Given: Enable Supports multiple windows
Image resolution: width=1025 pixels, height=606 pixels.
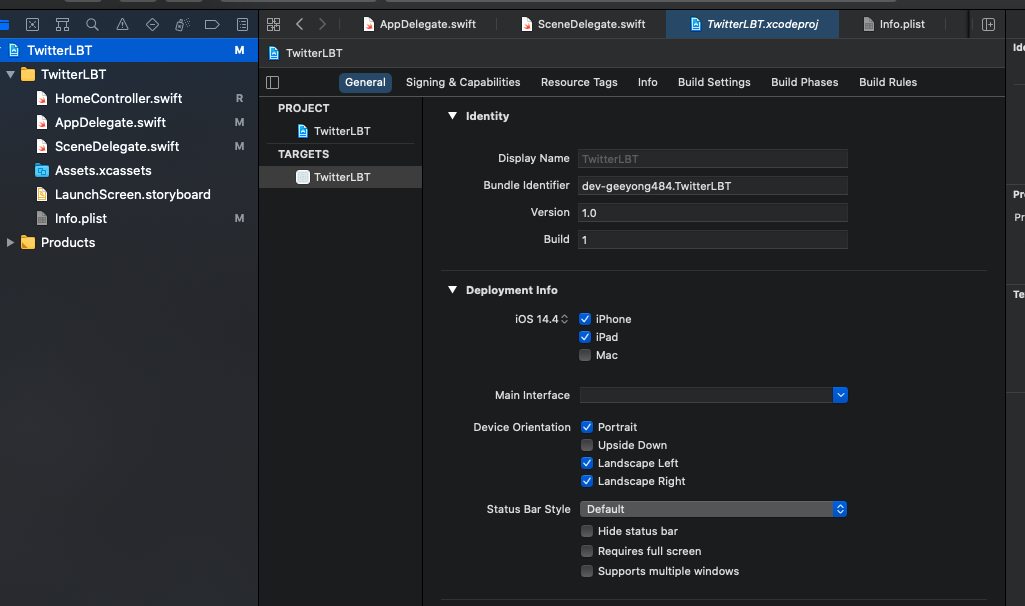Looking at the screenshot, I should pos(587,571).
